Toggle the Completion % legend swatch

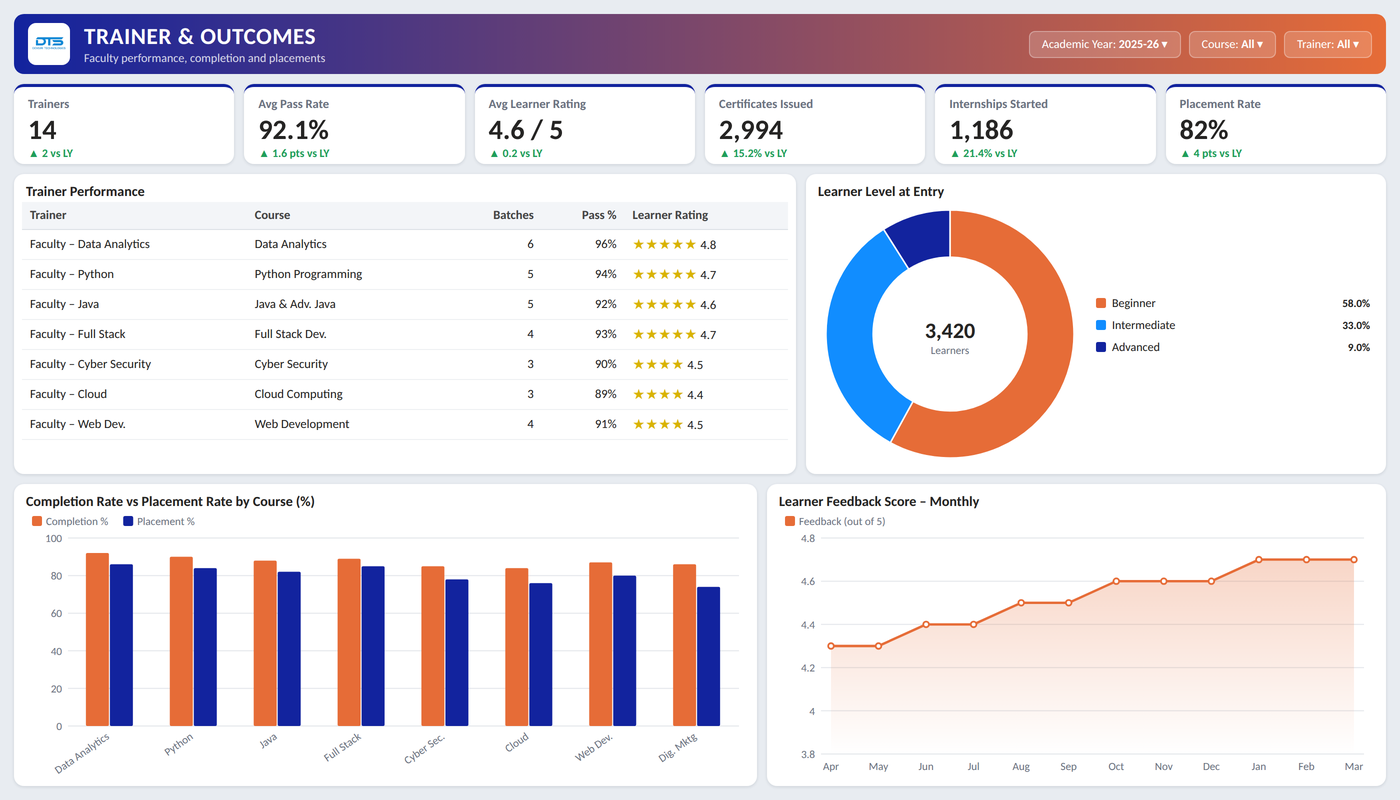click(x=38, y=521)
